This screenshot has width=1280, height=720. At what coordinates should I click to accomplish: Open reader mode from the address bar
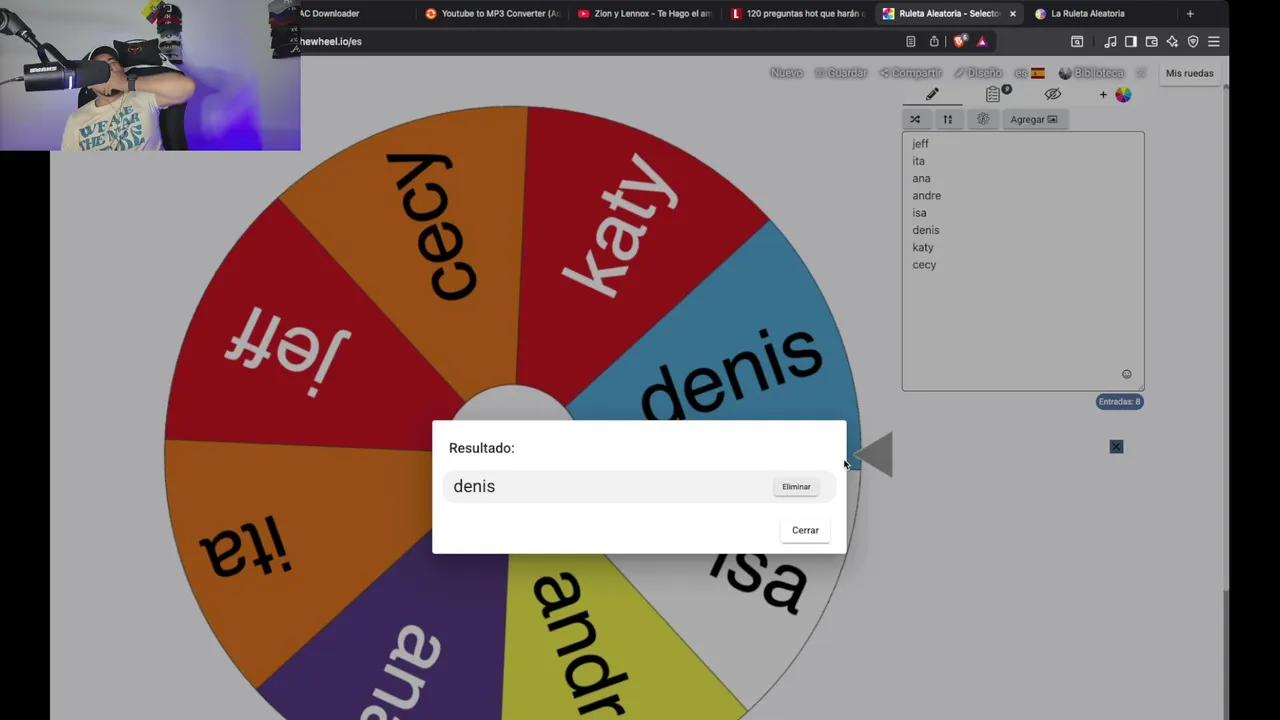[x=910, y=42]
